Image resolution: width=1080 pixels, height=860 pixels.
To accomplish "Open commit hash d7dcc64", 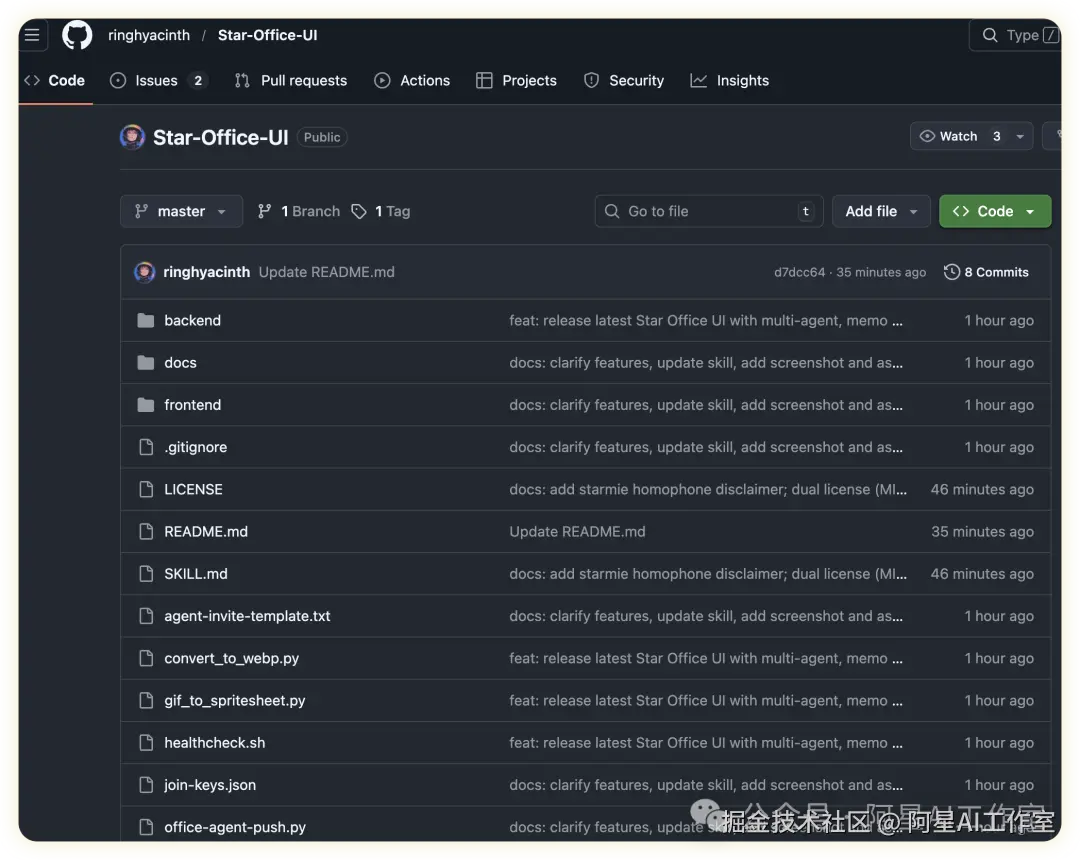I will tap(799, 272).
